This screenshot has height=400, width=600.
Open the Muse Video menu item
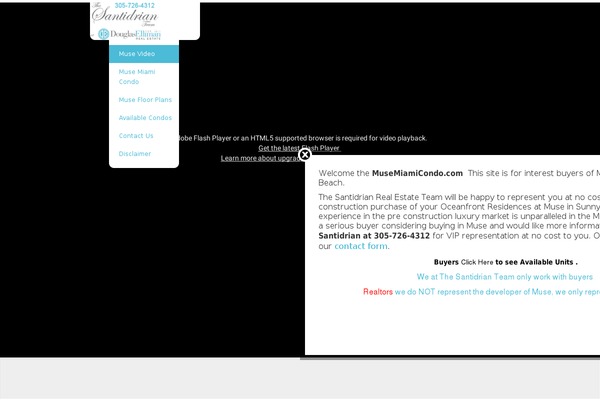144,54
